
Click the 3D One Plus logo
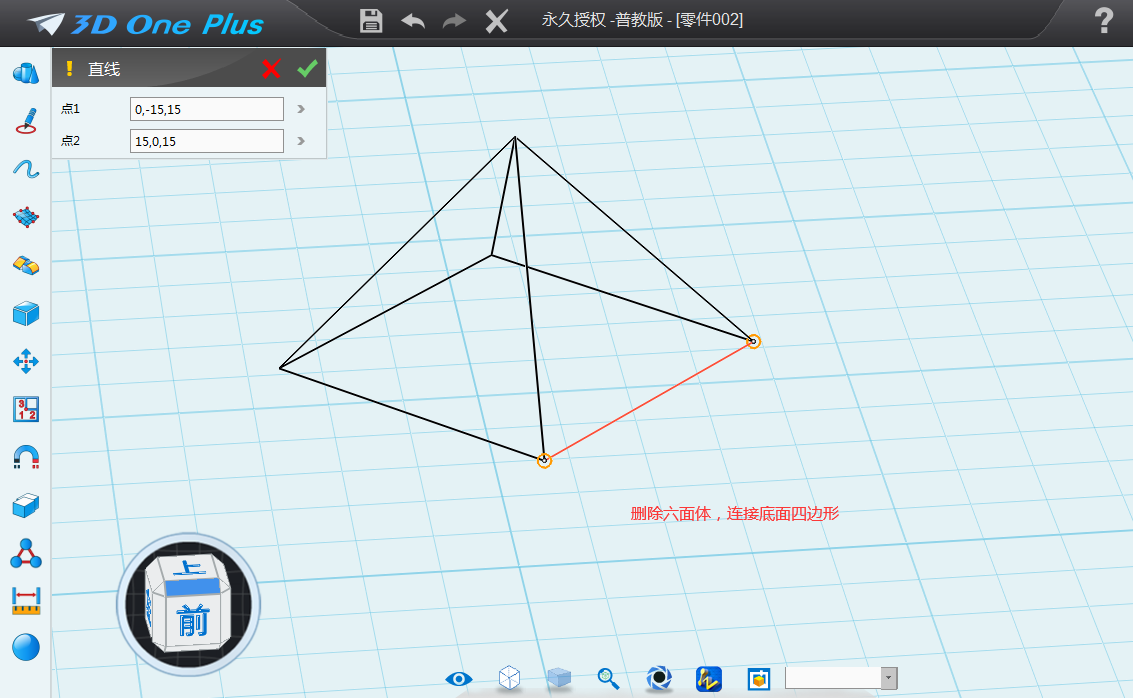147,24
